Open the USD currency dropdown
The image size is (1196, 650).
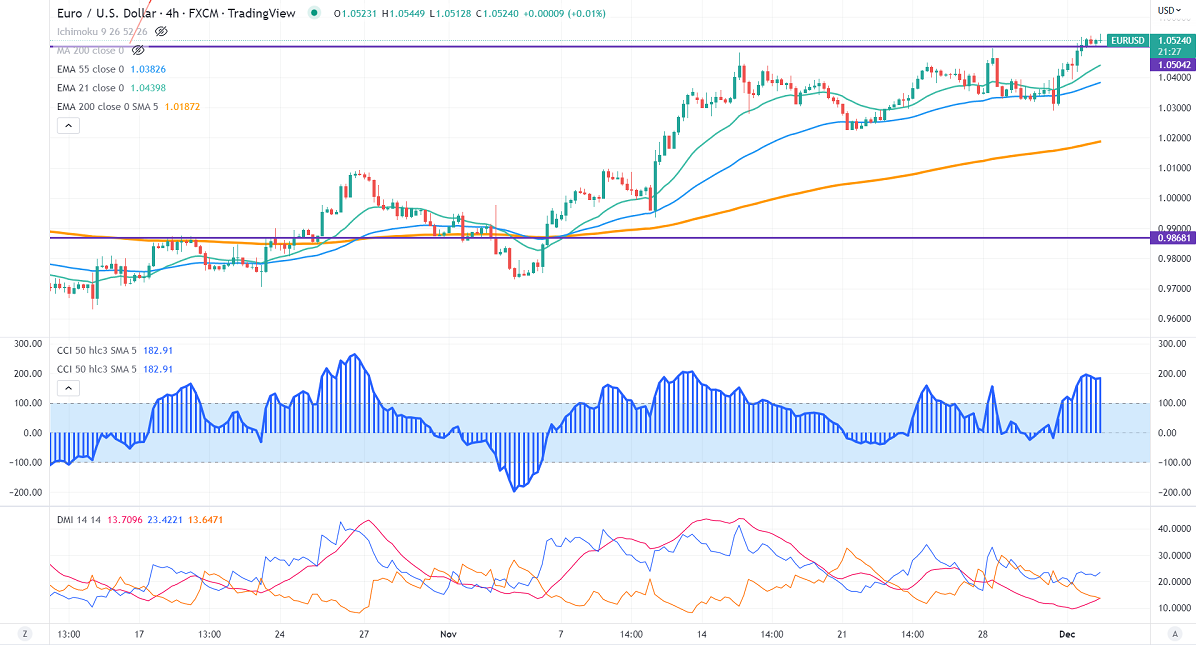1169,10
